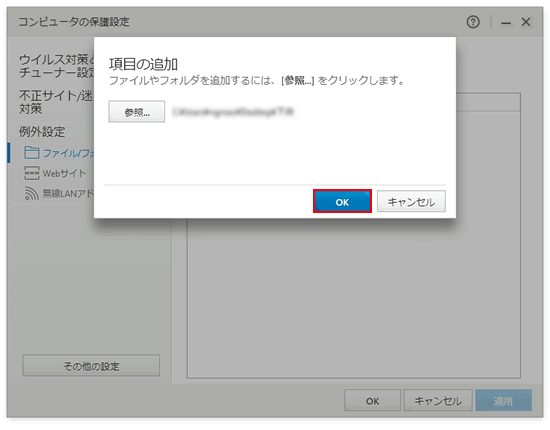Cancel the 項目の追加 dialog
550x430 pixels.
coord(411,201)
